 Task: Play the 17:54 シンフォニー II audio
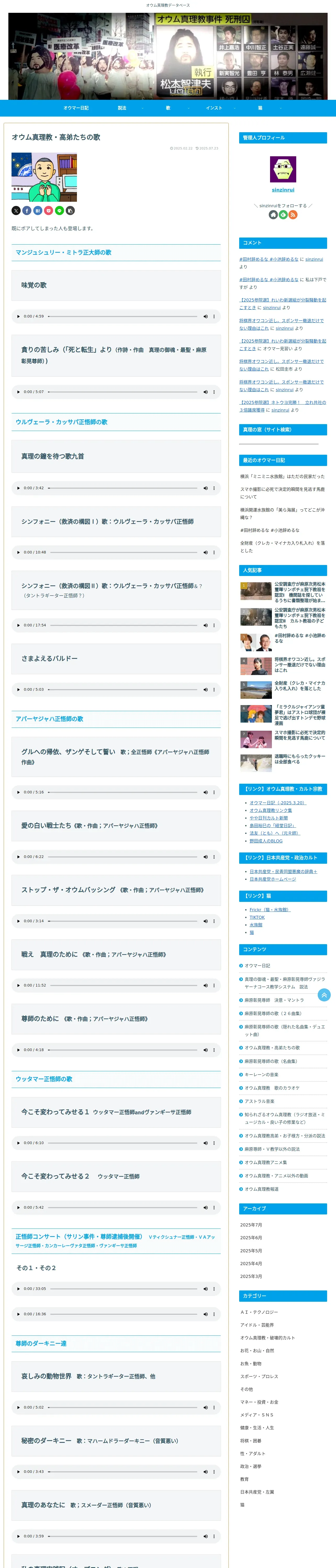(x=18, y=625)
